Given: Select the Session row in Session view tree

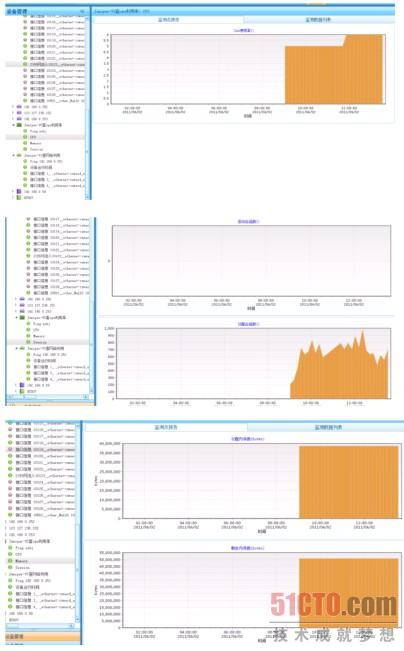Looking at the screenshot, I should pos(48,342).
